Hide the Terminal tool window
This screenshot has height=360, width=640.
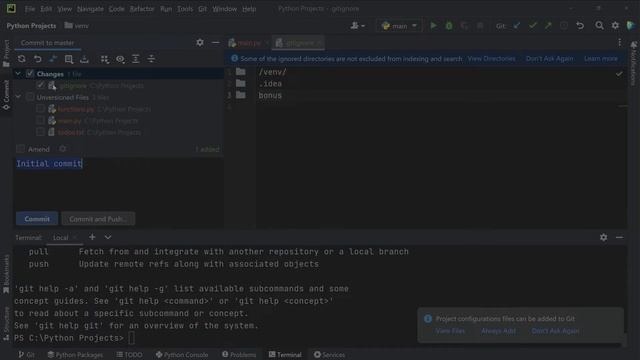pos(619,237)
